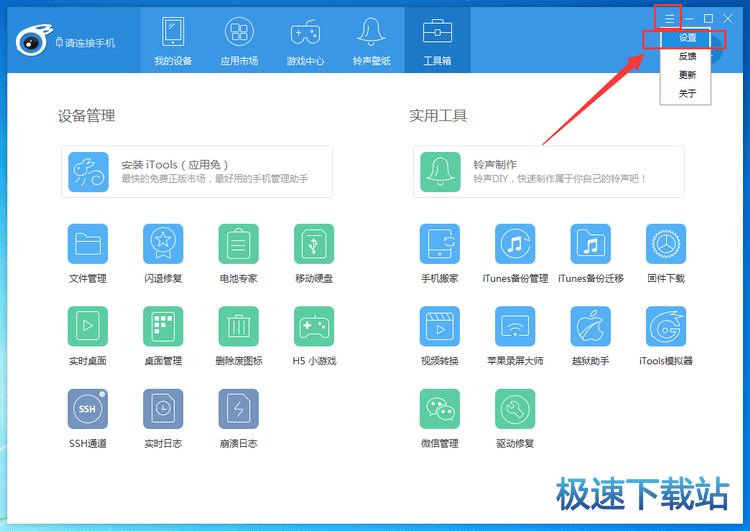Select 更新 Update menu item
Image resolution: width=750 pixels, height=531 pixels.
(x=686, y=75)
